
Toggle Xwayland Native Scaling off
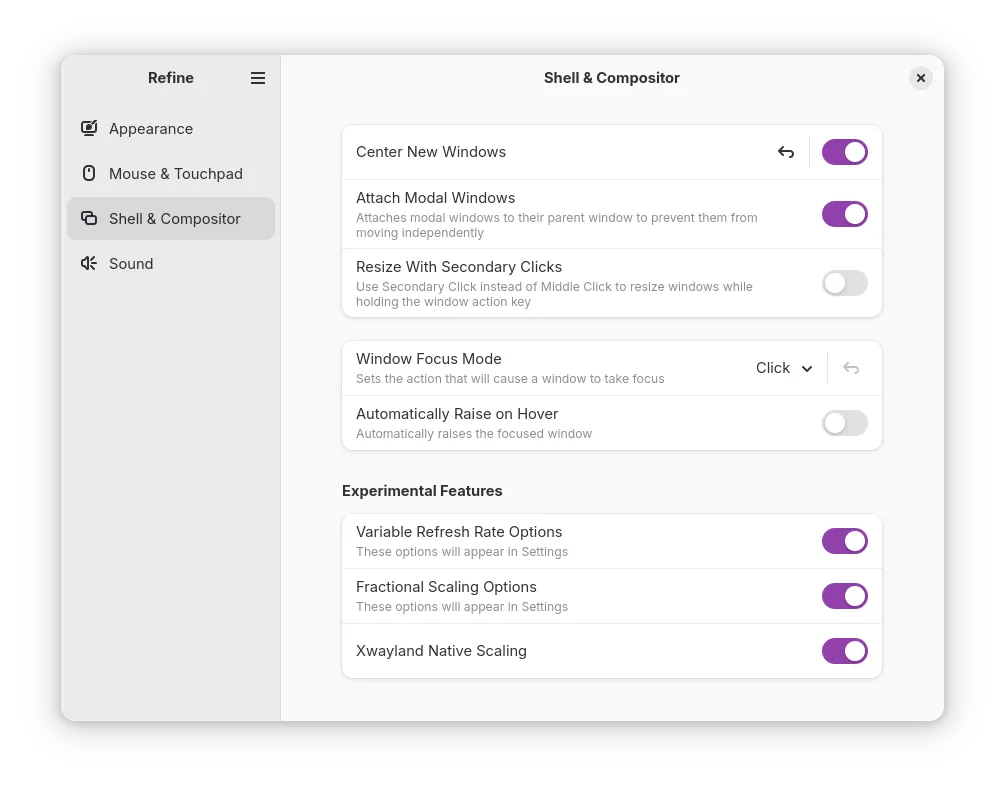coord(844,651)
